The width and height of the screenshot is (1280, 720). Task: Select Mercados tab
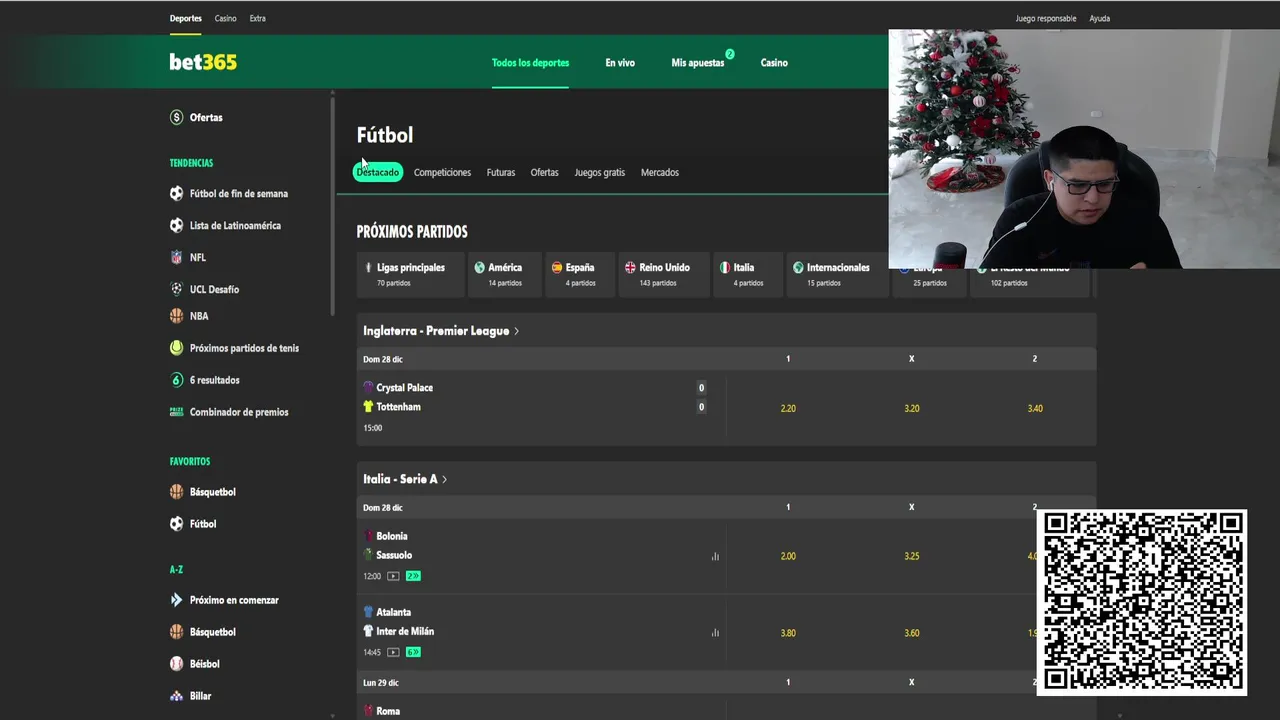pyautogui.click(x=660, y=172)
